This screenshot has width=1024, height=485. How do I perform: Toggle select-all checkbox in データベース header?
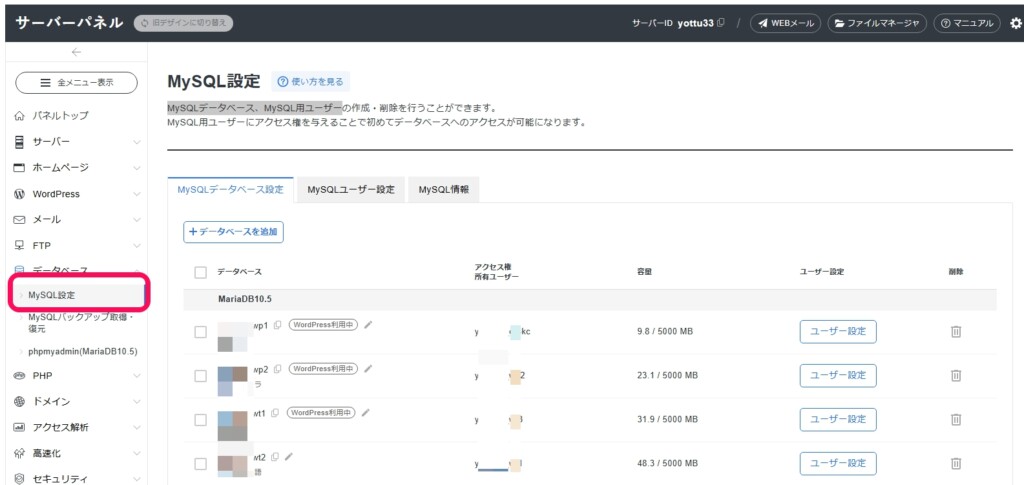coord(200,272)
